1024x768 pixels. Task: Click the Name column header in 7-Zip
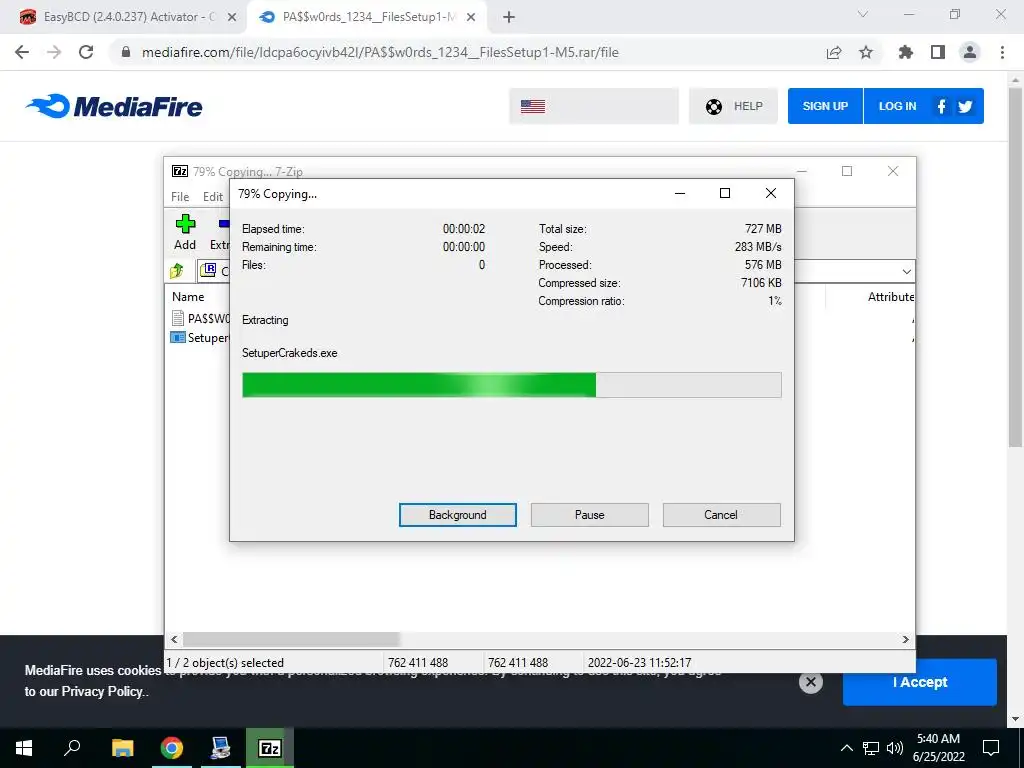click(188, 296)
